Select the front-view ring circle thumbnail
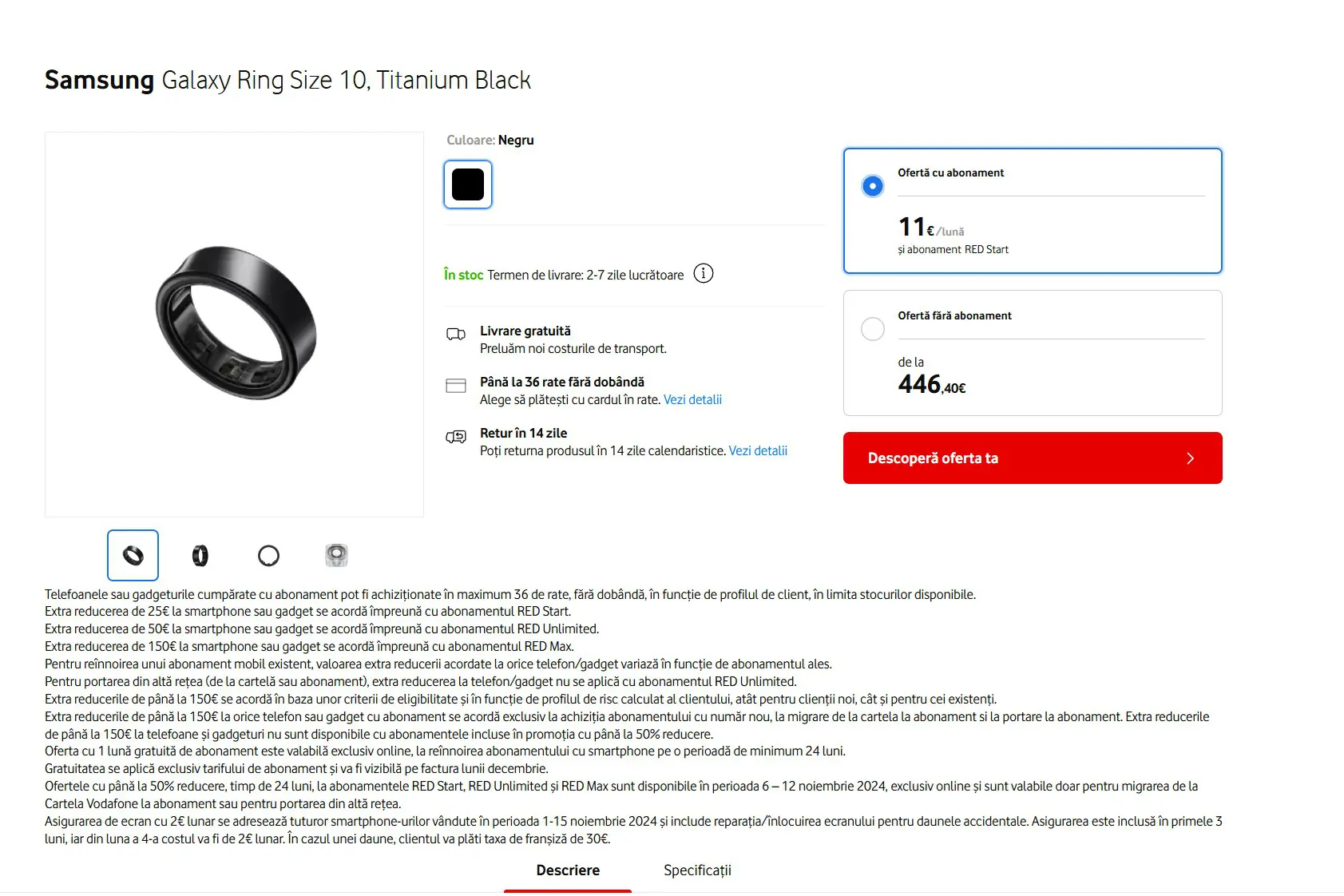 (269, 555)
